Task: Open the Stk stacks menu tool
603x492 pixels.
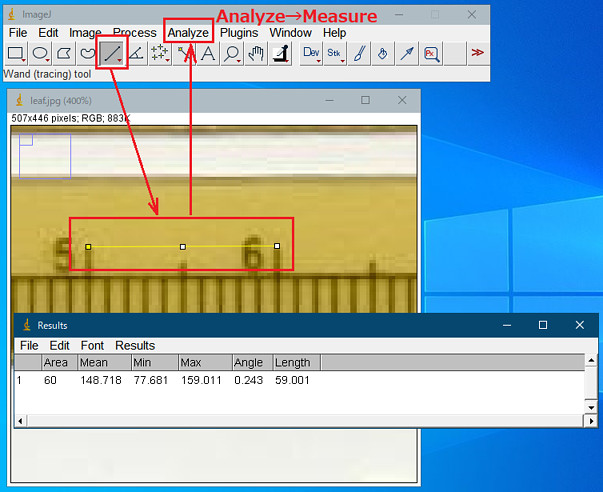Action: (x=335, y=53)
